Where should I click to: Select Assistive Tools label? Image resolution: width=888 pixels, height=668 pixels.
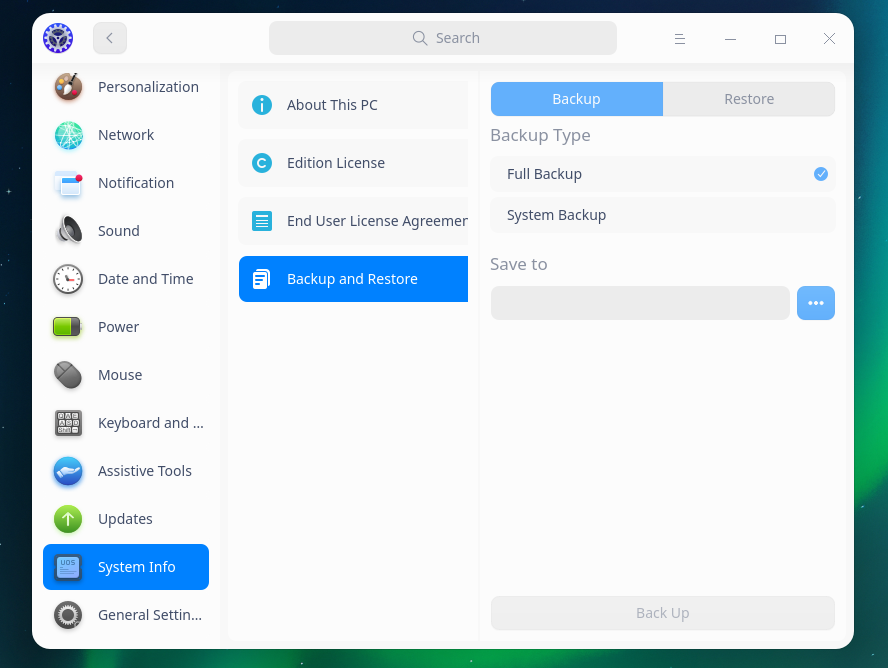coord(144,471)
